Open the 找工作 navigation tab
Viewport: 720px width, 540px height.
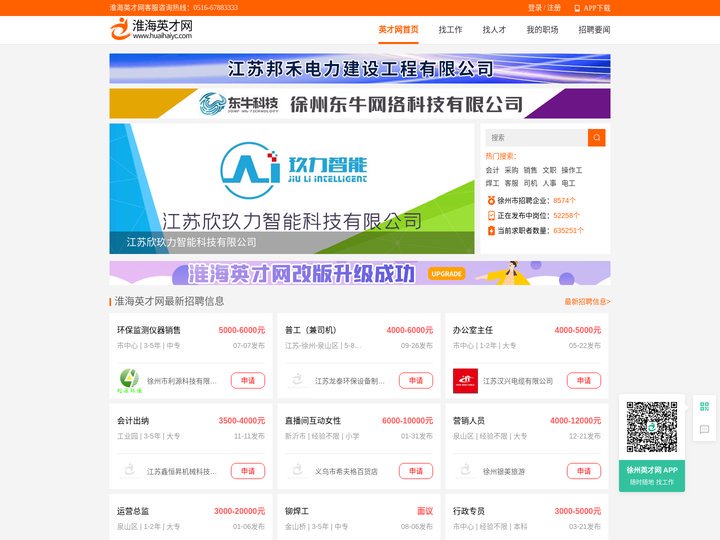click(x=450, y=30)
